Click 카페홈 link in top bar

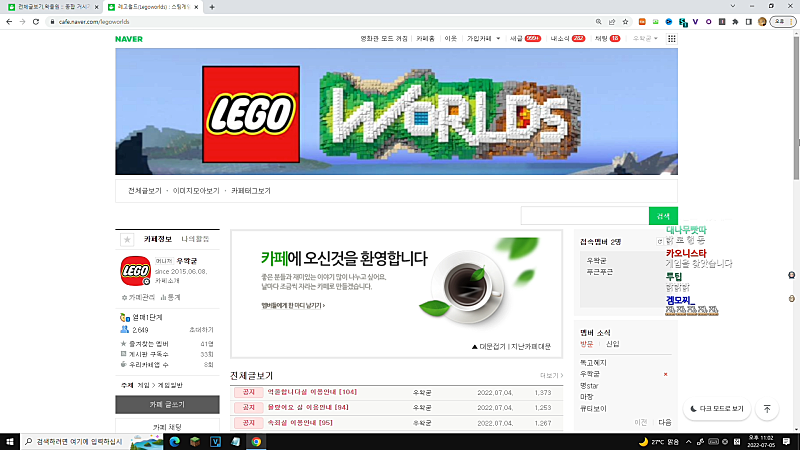(425, 39)
